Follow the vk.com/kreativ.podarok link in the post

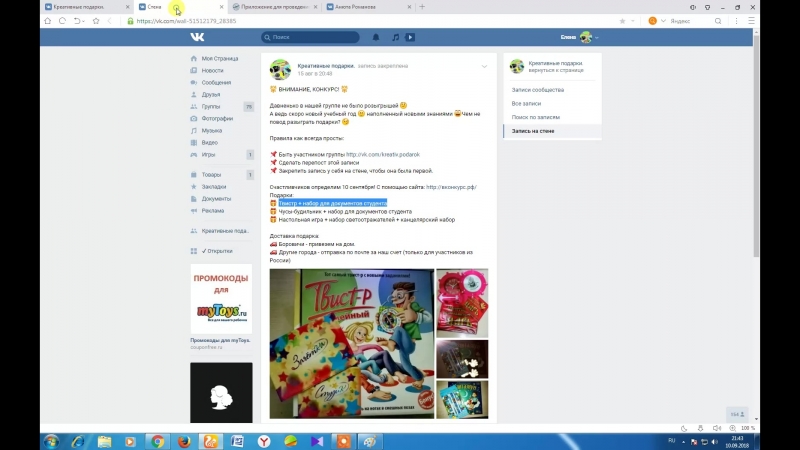pyautogui.click(x=383, y=155)
